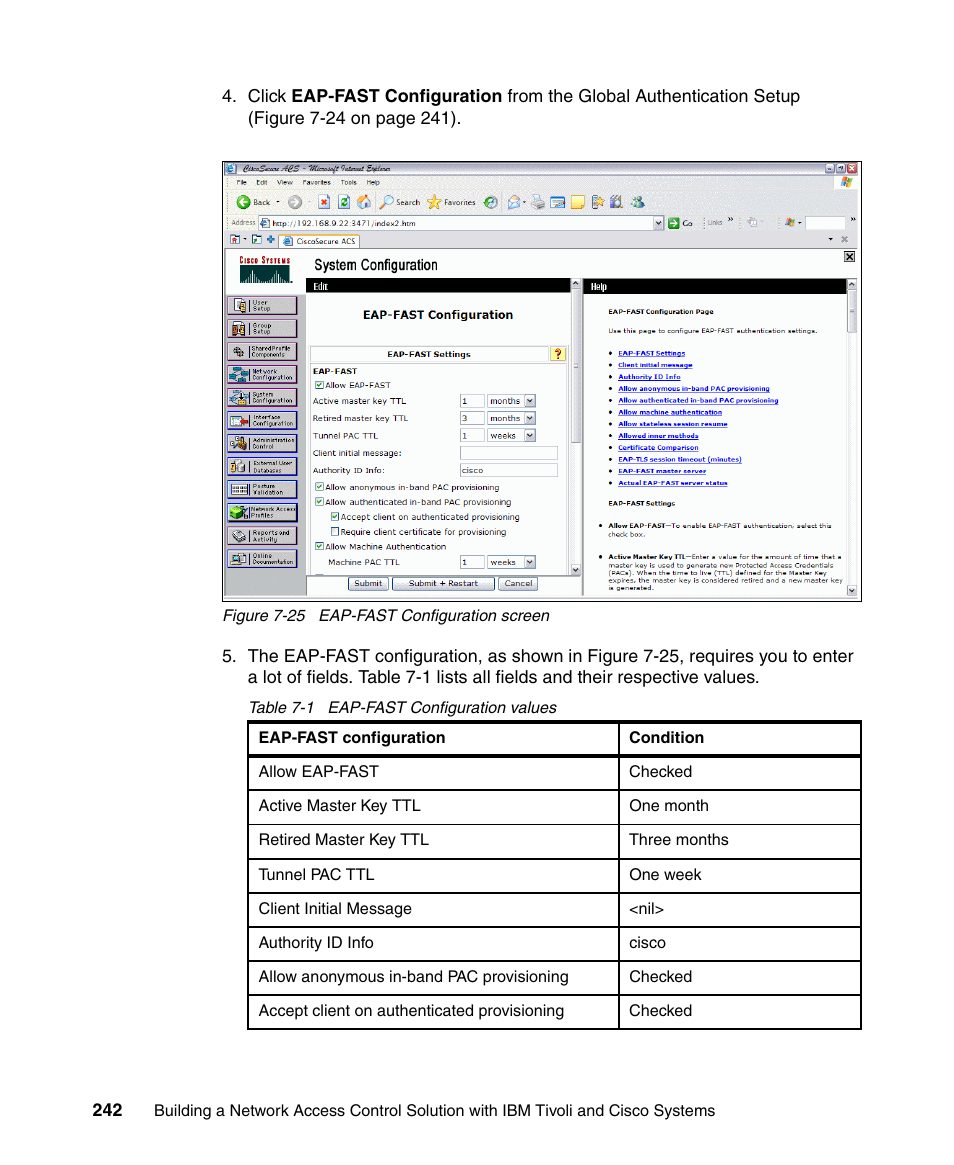Print the page with printer icon
This screenshot has width=954, height=1165.
[x=538, y=202]
